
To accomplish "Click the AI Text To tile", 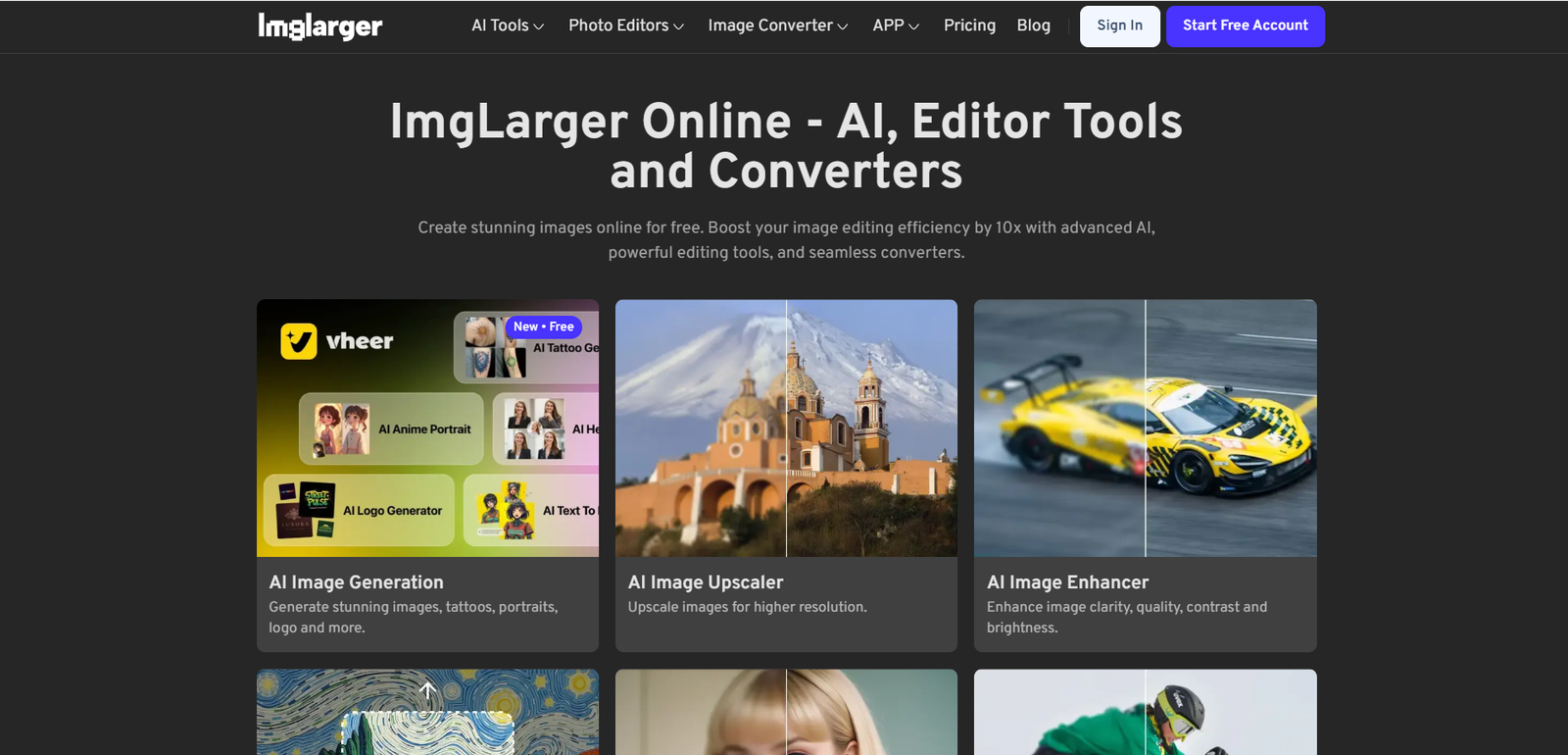I will tap(531, 511).
